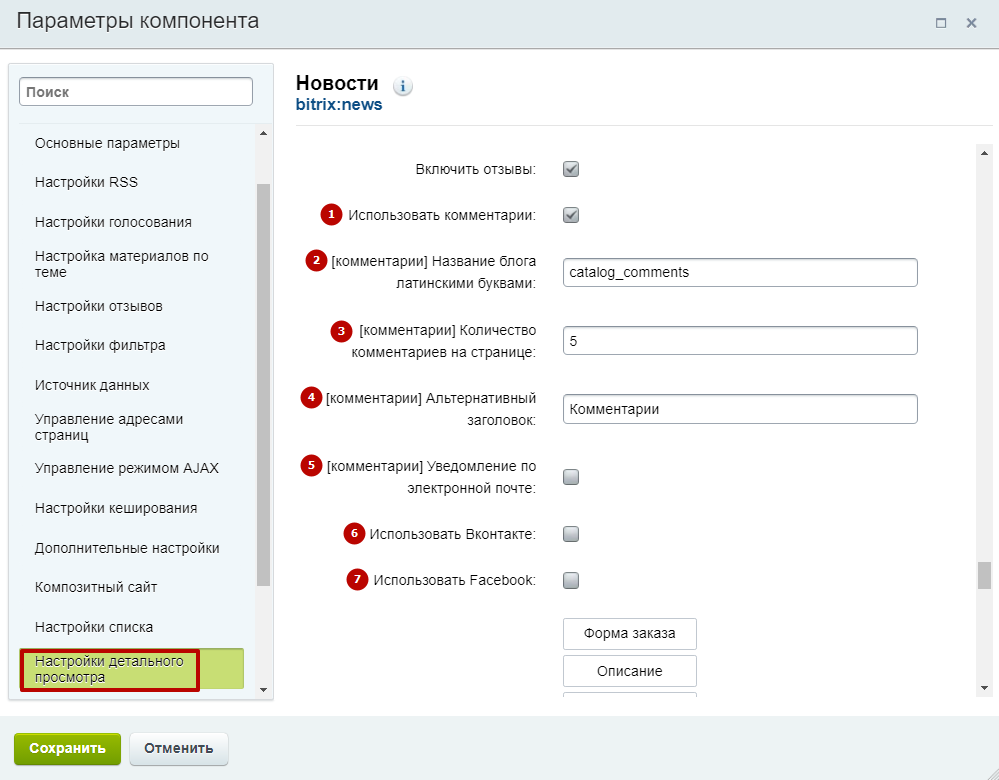Go to Управление режимом AJAX section
999x780 pixels.
[x=127, y=468]
